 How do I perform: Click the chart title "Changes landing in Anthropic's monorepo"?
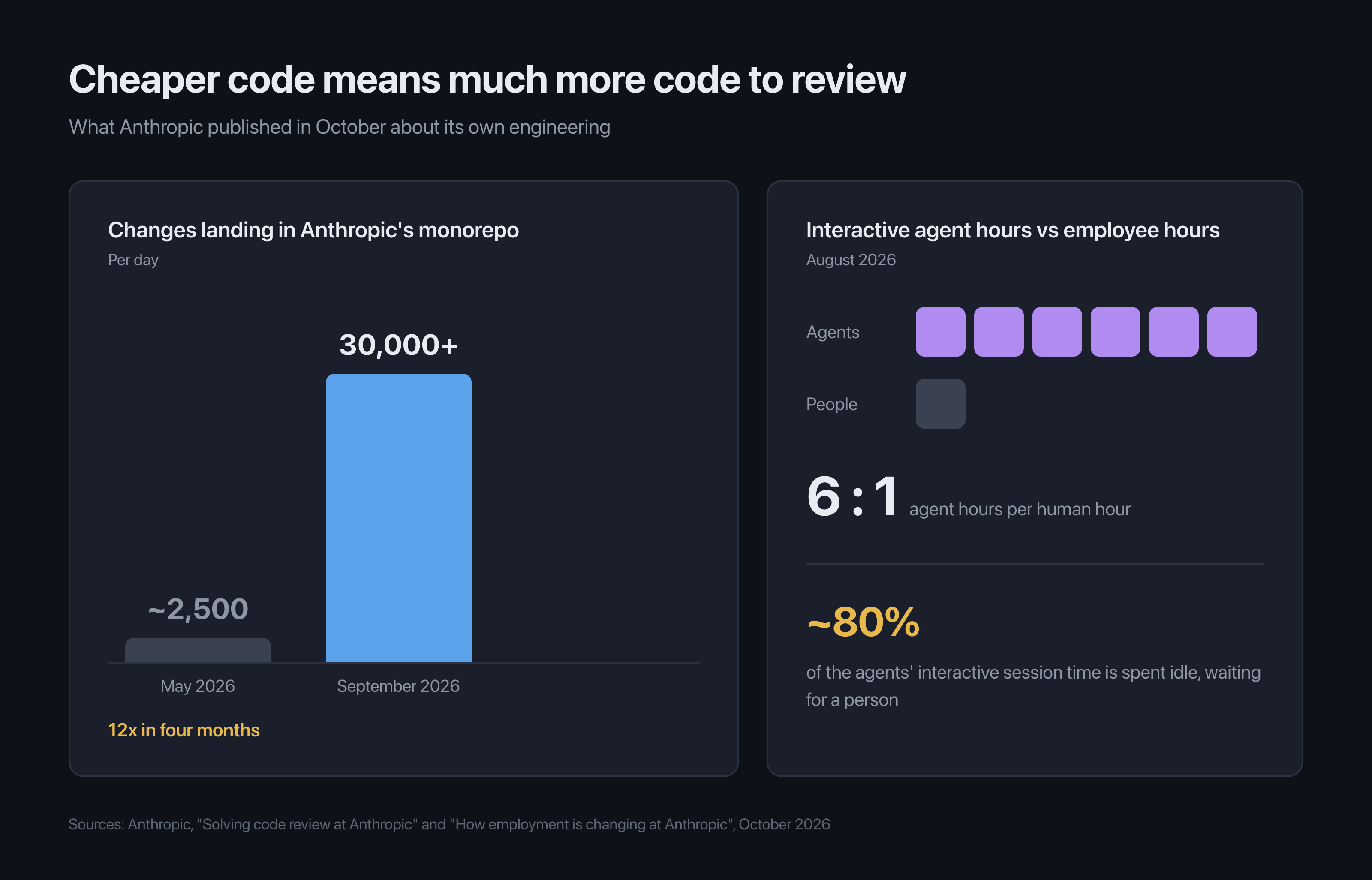pyautogui.click(x=313, y=230)
